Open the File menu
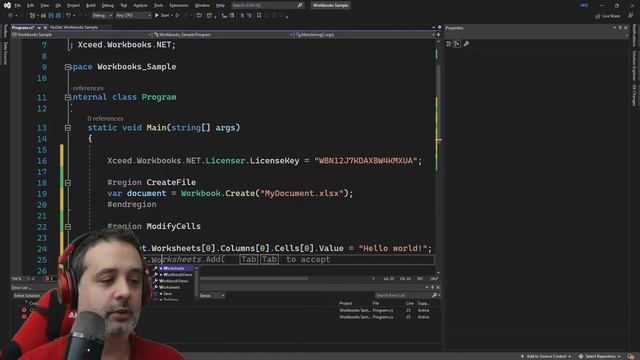The height and width of the screenshot is (360, 640). click(18, 5)
